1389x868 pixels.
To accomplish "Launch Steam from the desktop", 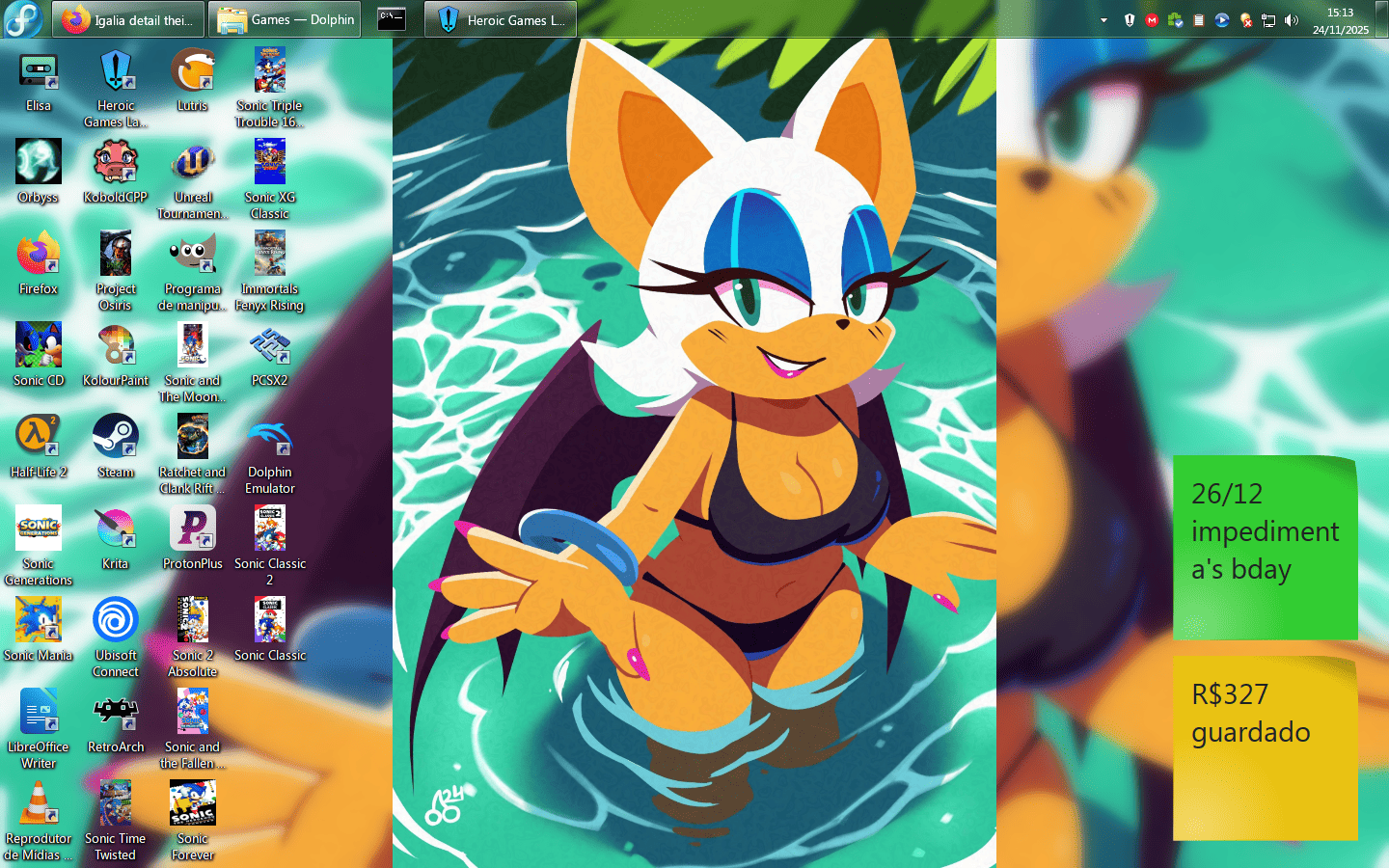I will pos(116,438).
